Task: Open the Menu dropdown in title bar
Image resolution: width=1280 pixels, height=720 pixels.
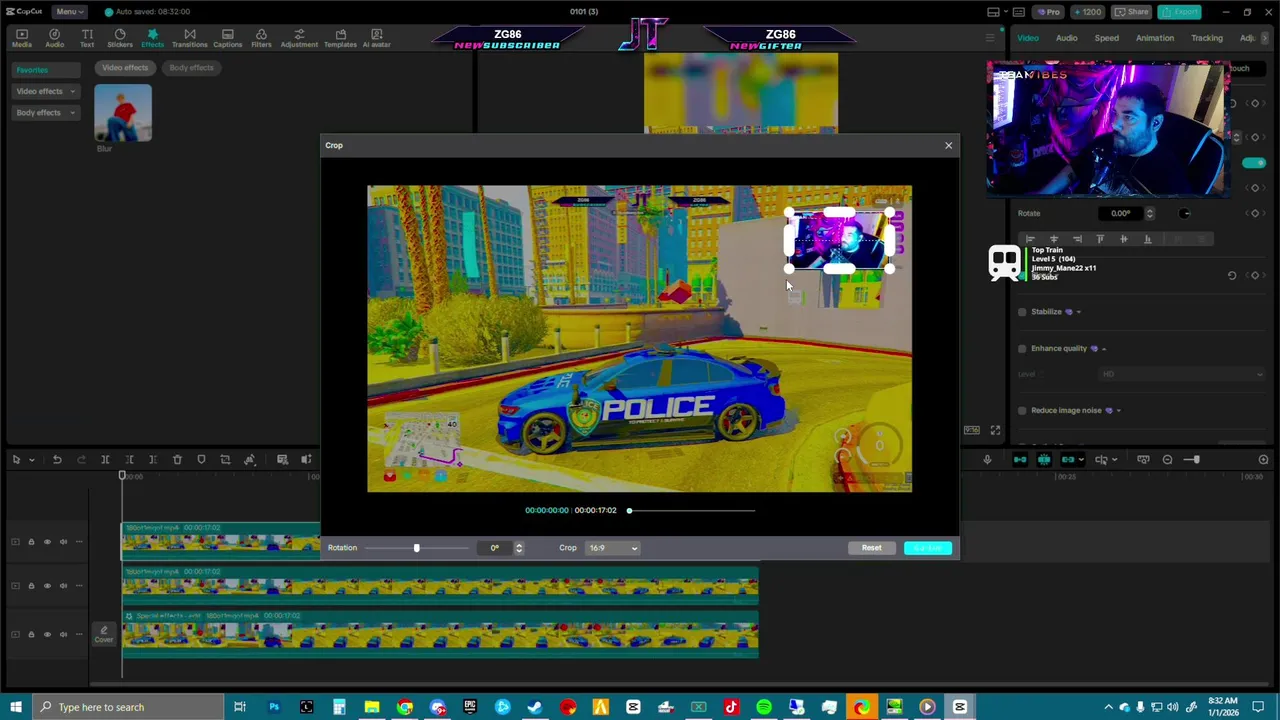Action: (68, 11)
